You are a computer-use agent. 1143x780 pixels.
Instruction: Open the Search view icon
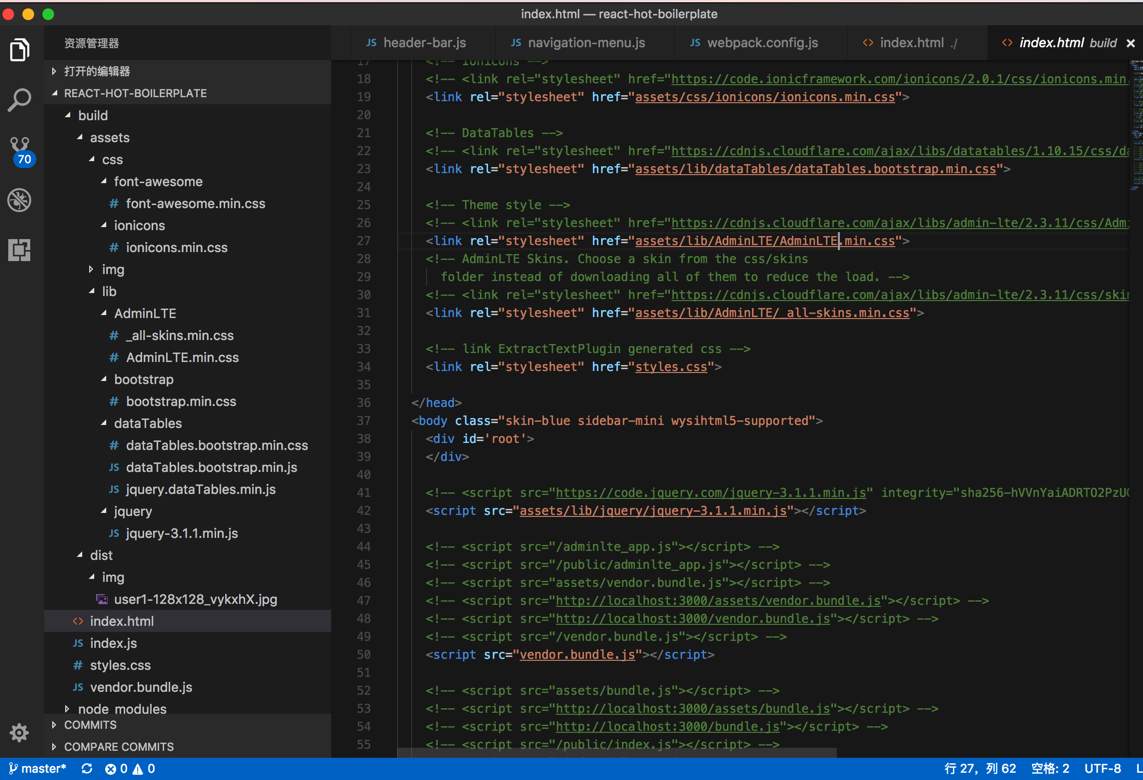(20, 100)
